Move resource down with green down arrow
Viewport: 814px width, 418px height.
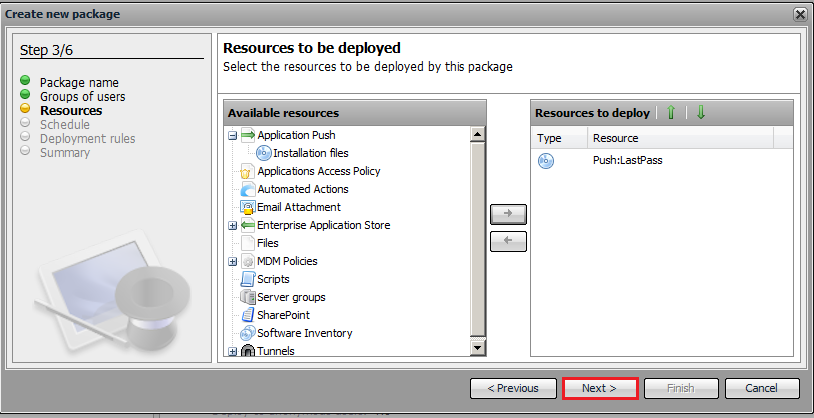[701, 113]
